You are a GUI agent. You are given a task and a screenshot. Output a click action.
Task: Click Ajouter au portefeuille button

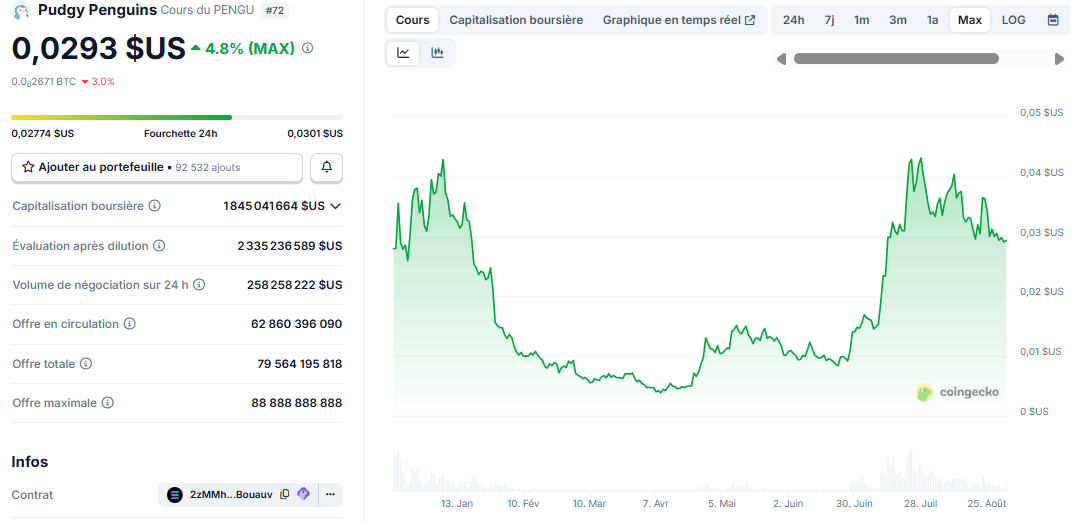tap(157, 167)
